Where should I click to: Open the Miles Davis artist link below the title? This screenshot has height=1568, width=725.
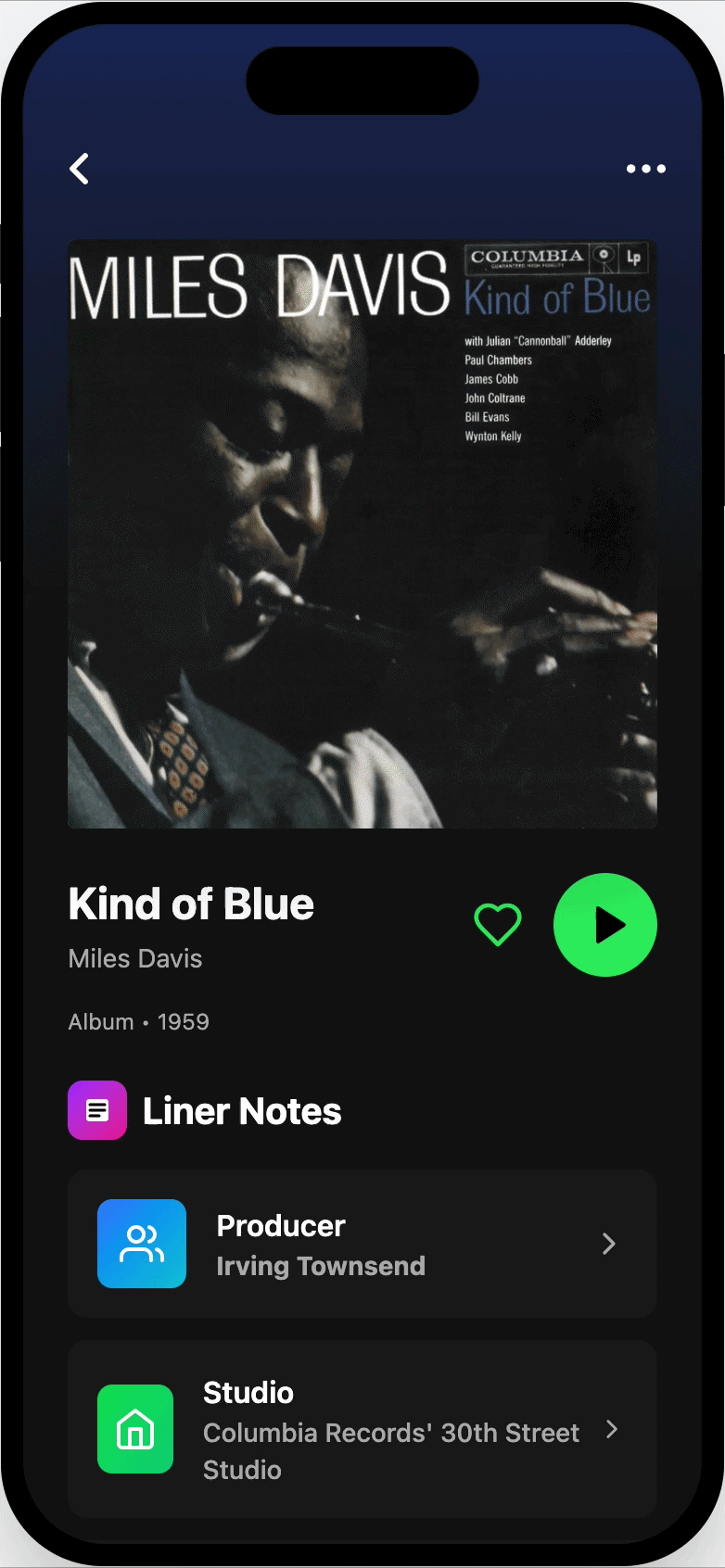(135, 958)
